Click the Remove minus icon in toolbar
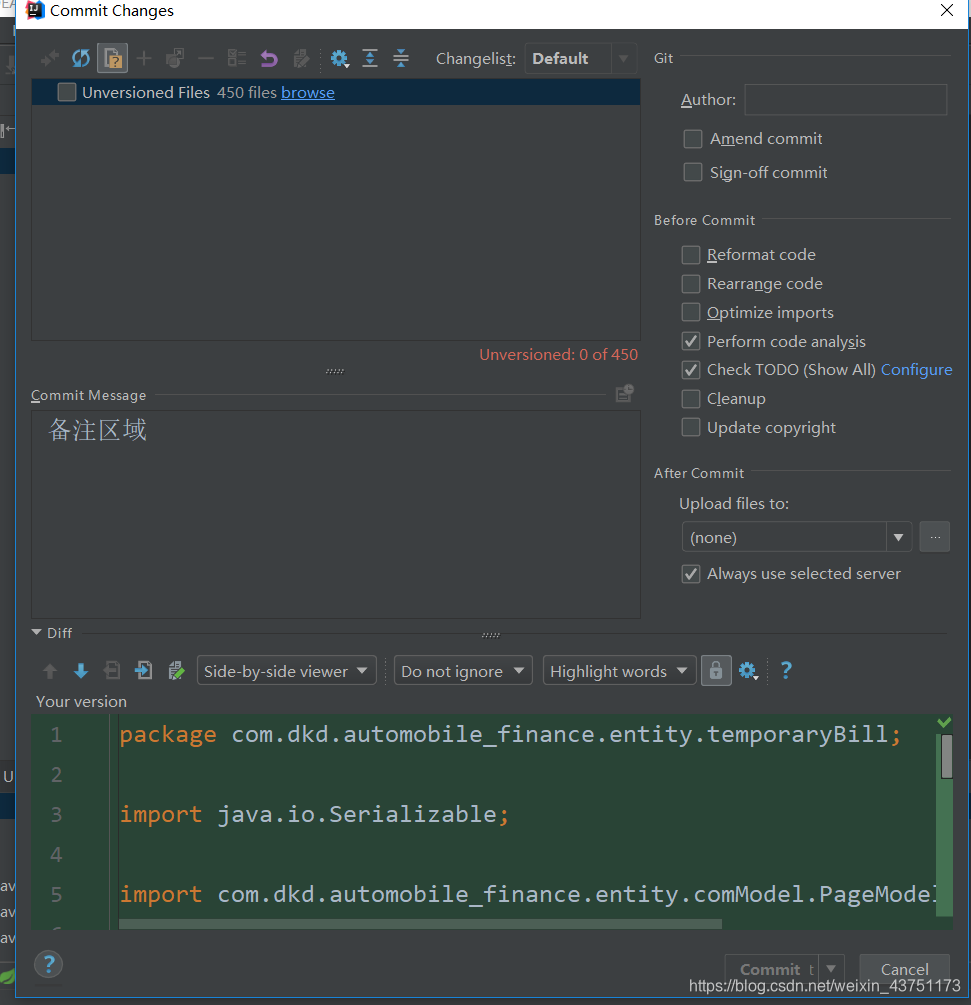 click(206, 59)
